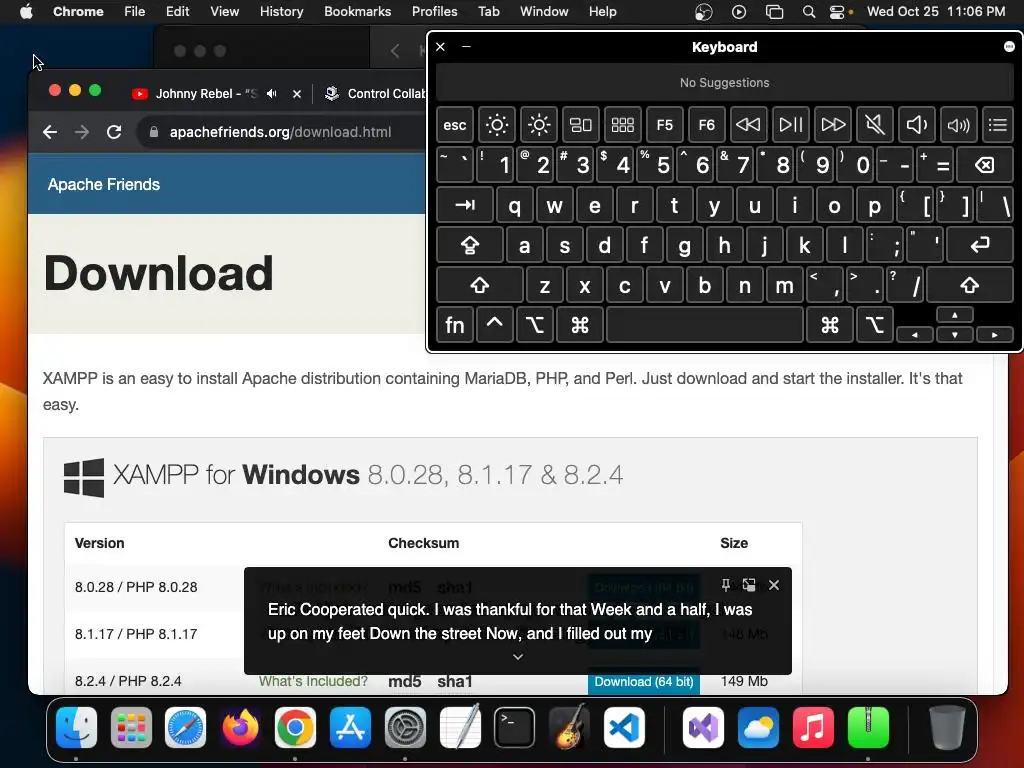Tap the Mission Control key on keyboard
Image resolution: width=1024 pixels, height=768 pixels.
coord(581,125)
